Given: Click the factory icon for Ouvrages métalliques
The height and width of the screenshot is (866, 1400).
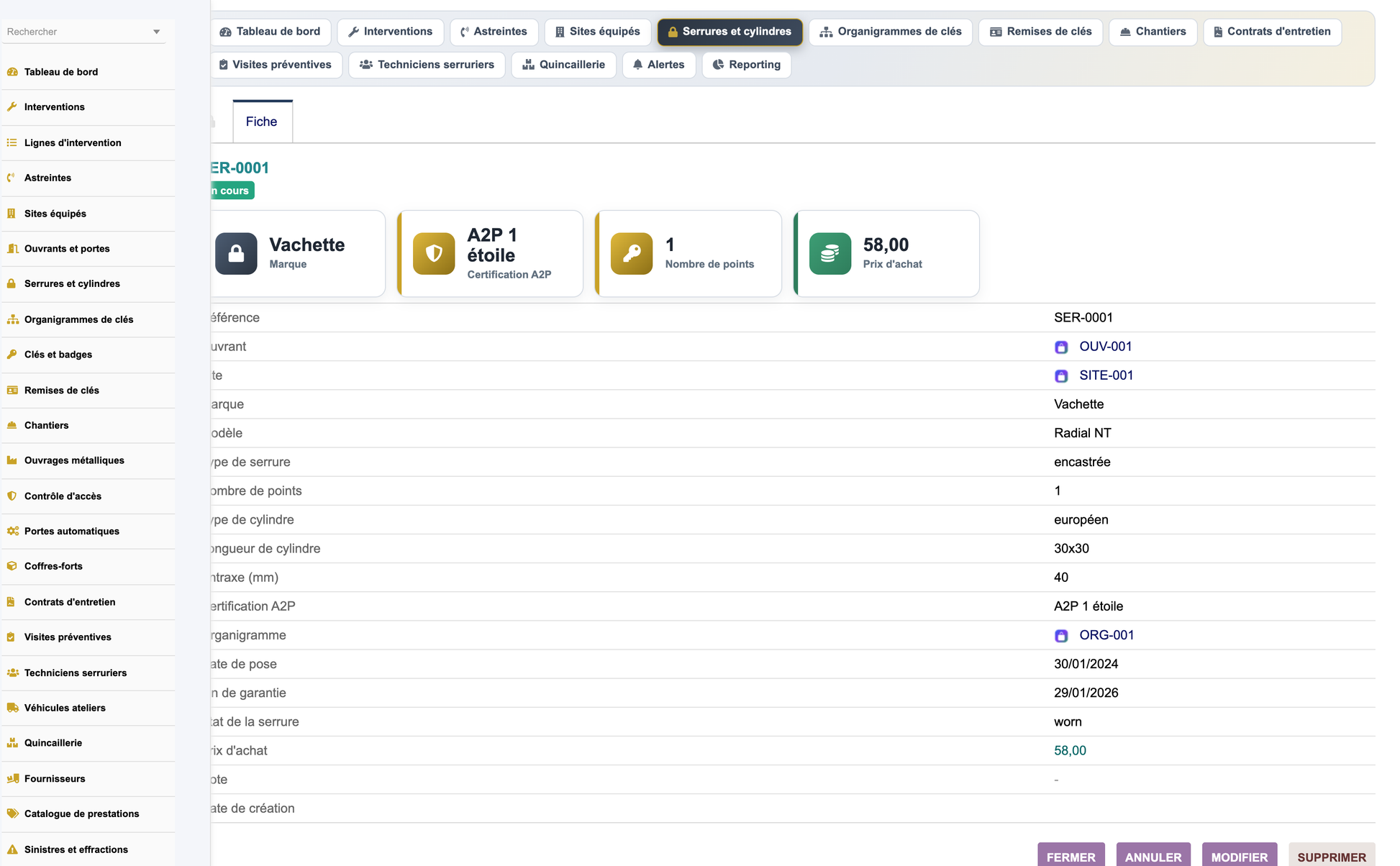Looking at the screenshot, I should 12,460.
